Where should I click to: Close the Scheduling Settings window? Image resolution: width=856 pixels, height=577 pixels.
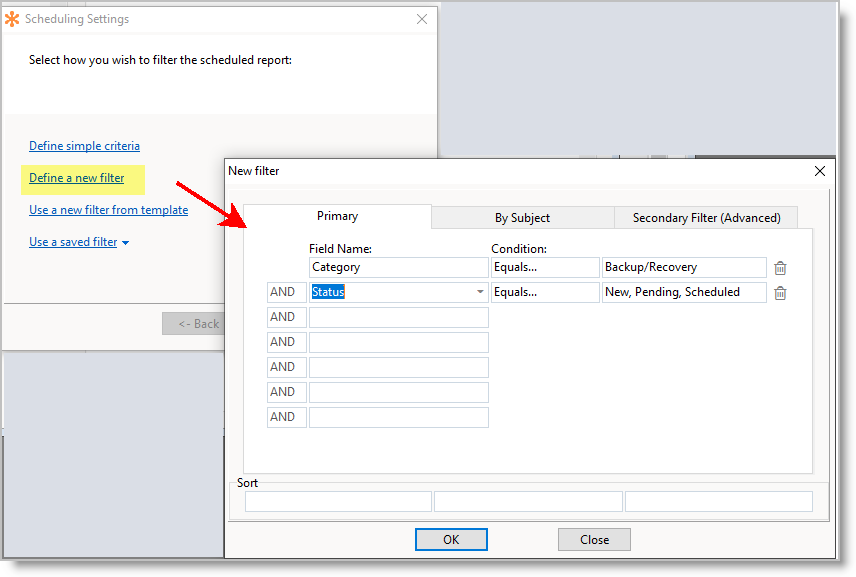[x=422, y=19]
